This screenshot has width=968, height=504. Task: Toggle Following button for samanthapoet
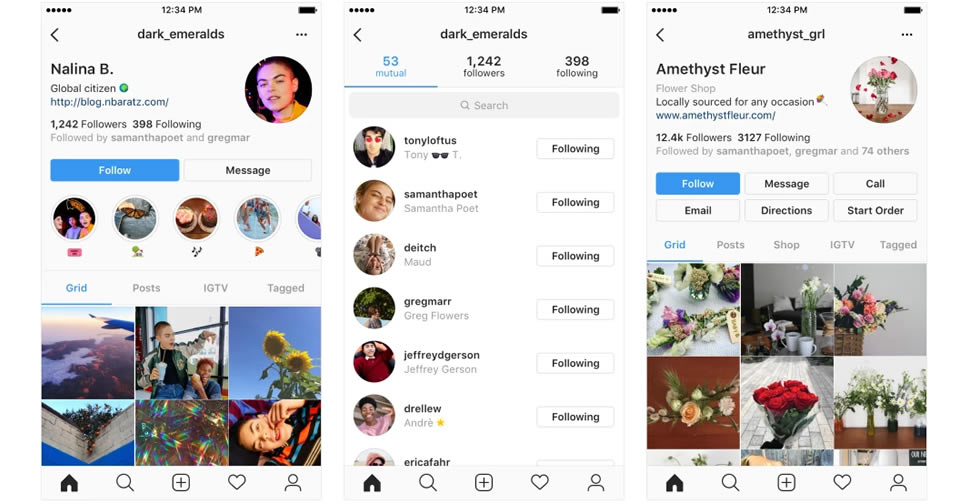(x=575, y=203)
